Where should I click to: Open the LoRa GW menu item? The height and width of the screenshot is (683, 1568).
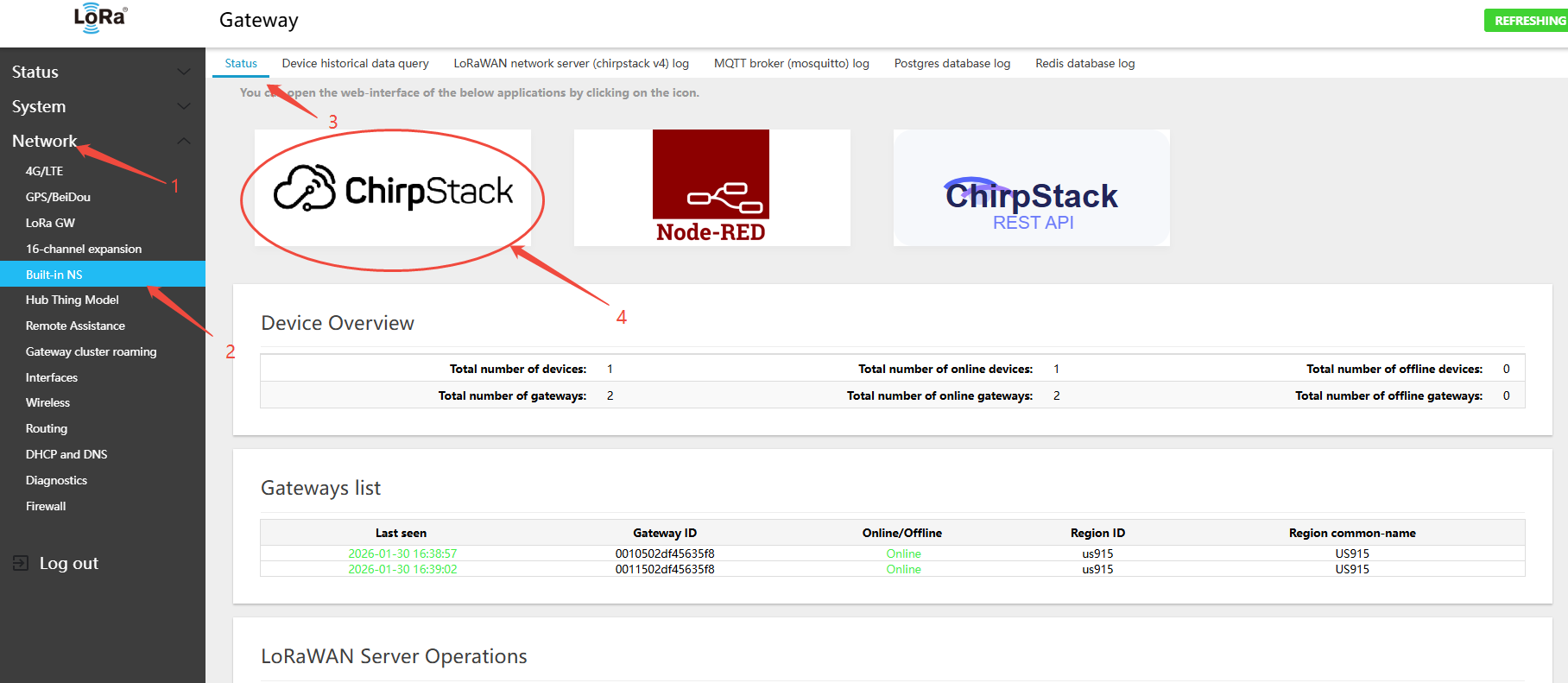[50, 223]
